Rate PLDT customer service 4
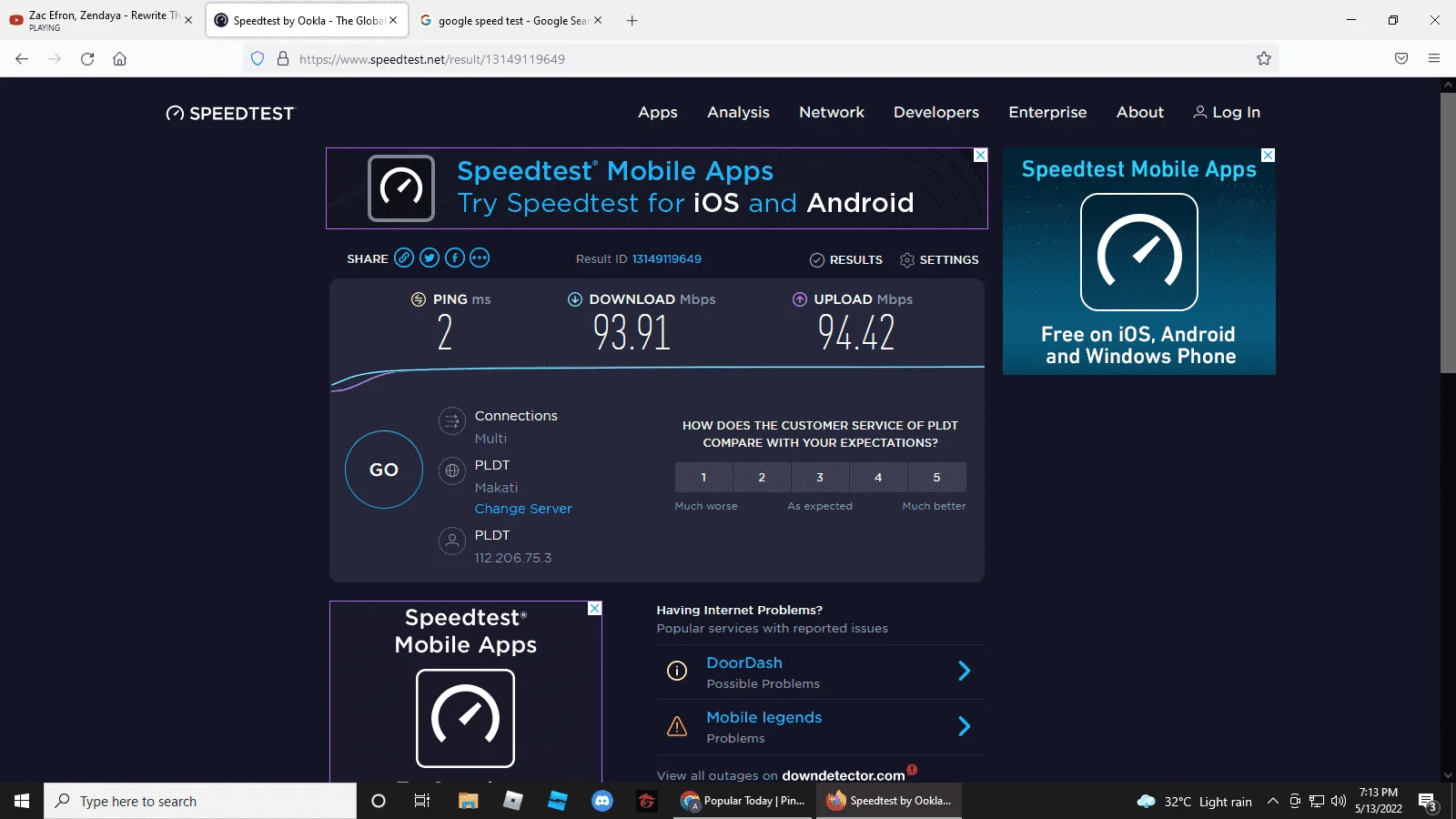Screen dimensions: 1456x819 click(x=878, y=477)
